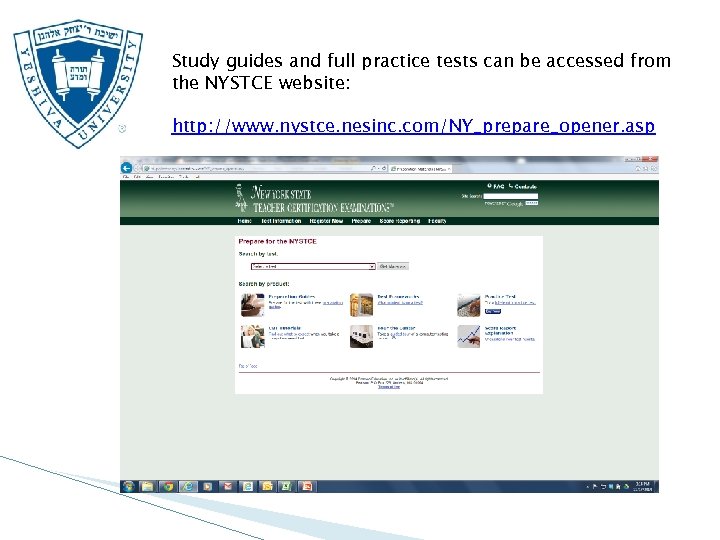Open the Contact Us link in the header
720x540 pixels.
(523, 186)
